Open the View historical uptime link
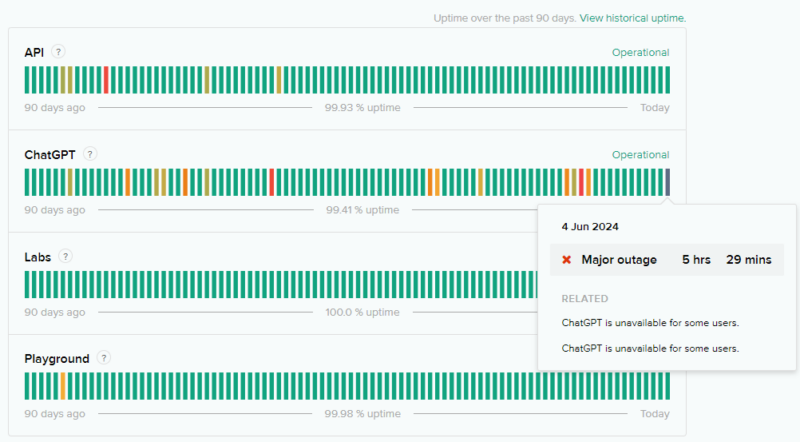The width and height of the screenshot is (800, 442). tap(633, 18)
